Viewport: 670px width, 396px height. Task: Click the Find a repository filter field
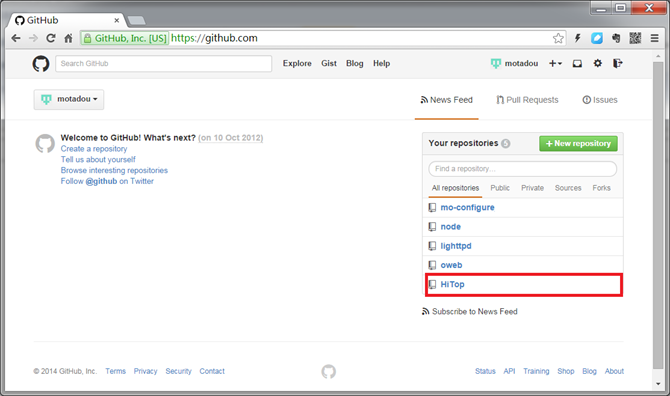pyautogui.click(x=523, y=169)
